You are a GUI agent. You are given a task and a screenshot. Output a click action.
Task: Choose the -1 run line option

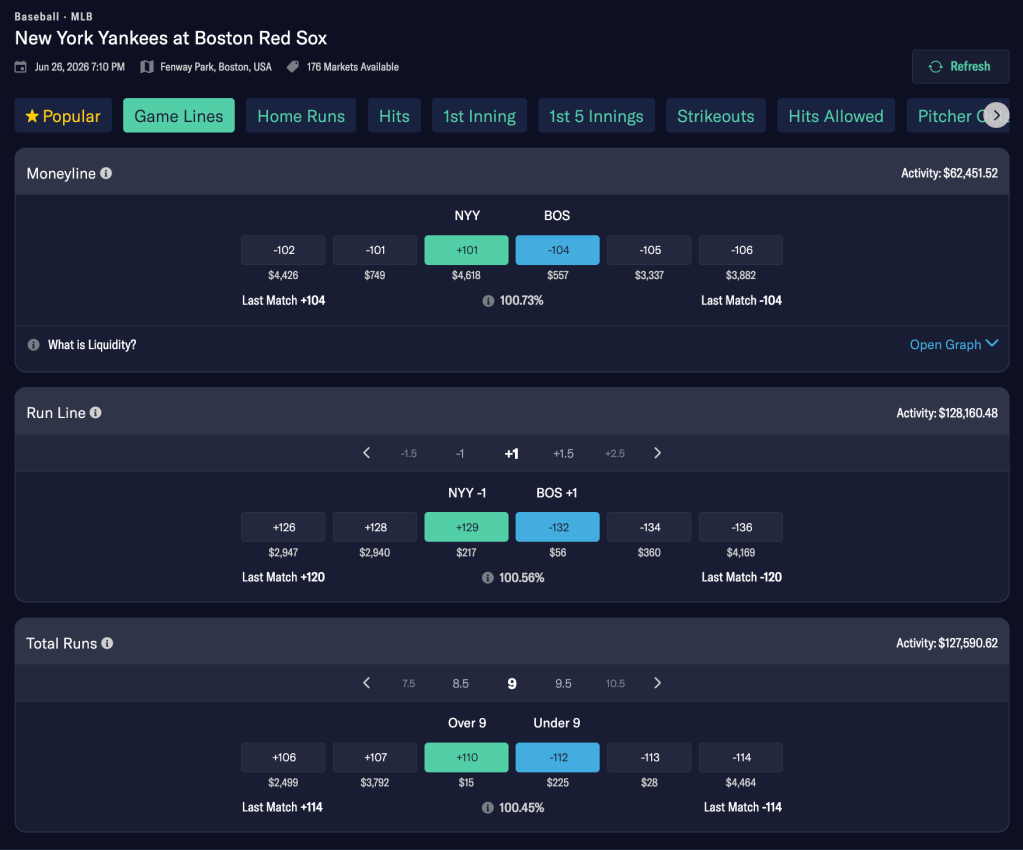460,453
